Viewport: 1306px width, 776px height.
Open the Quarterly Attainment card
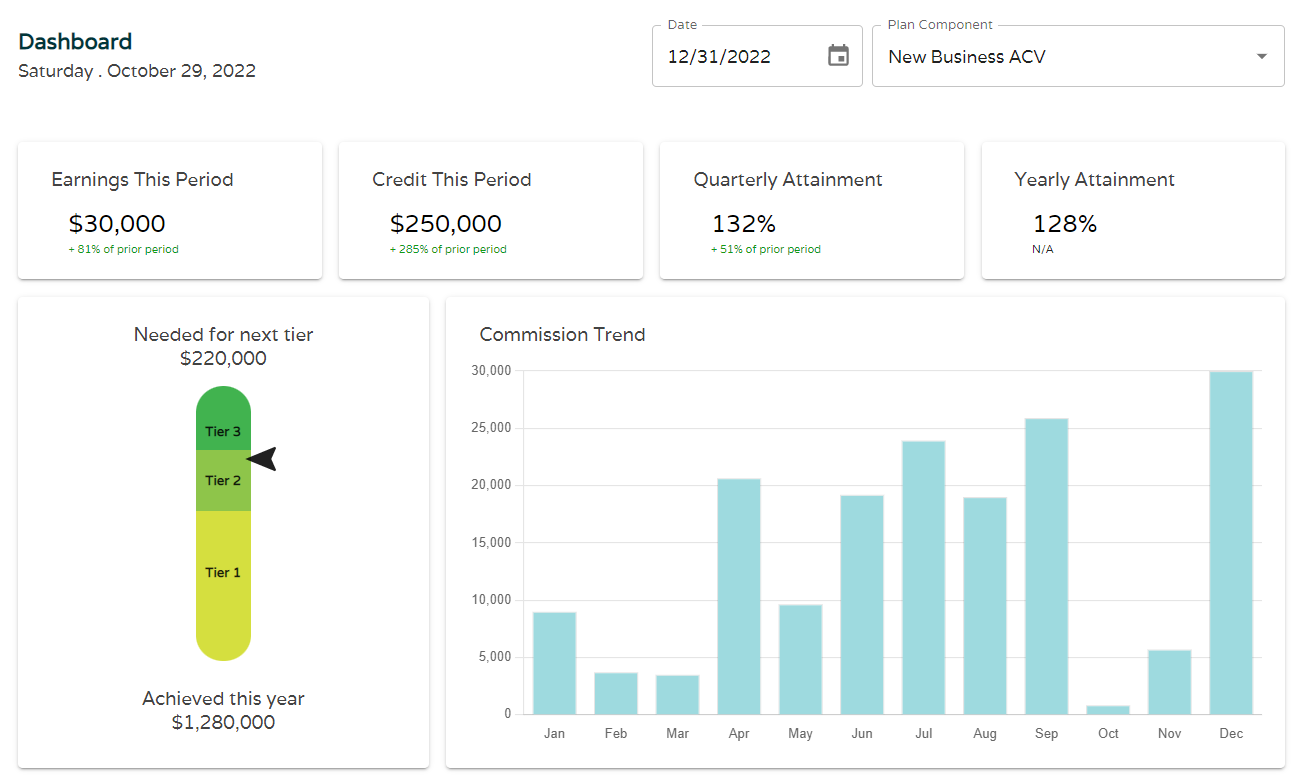point(811,210)
